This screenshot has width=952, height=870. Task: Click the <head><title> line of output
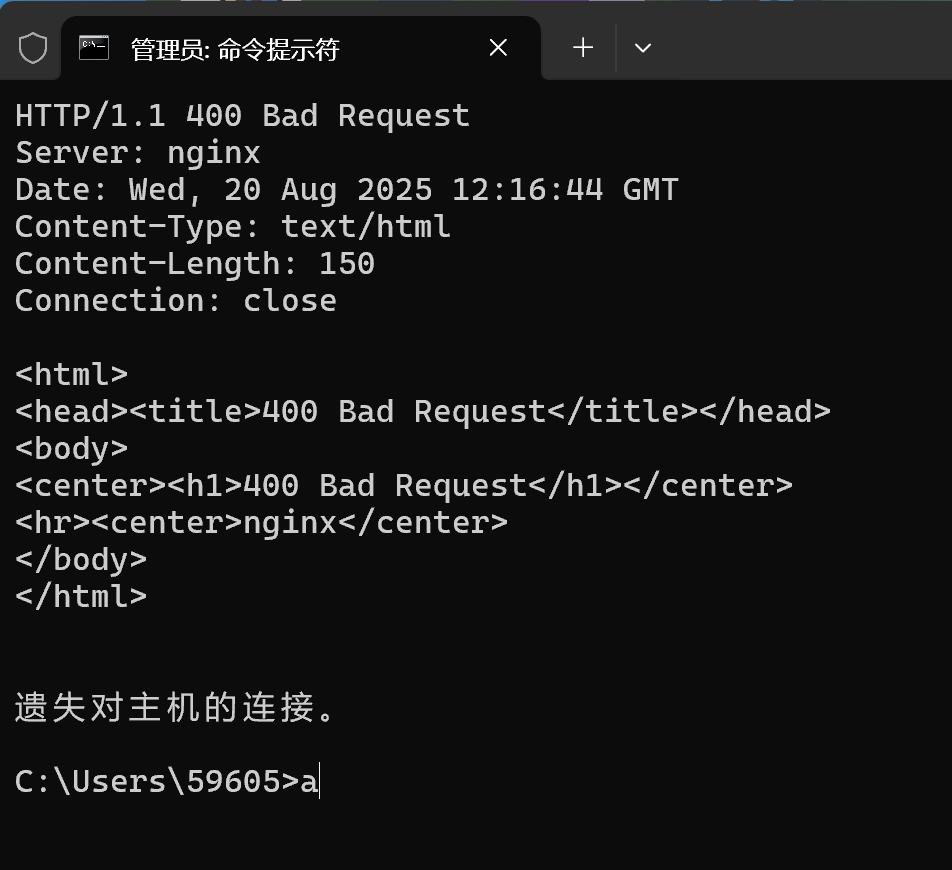pos(422,412)
